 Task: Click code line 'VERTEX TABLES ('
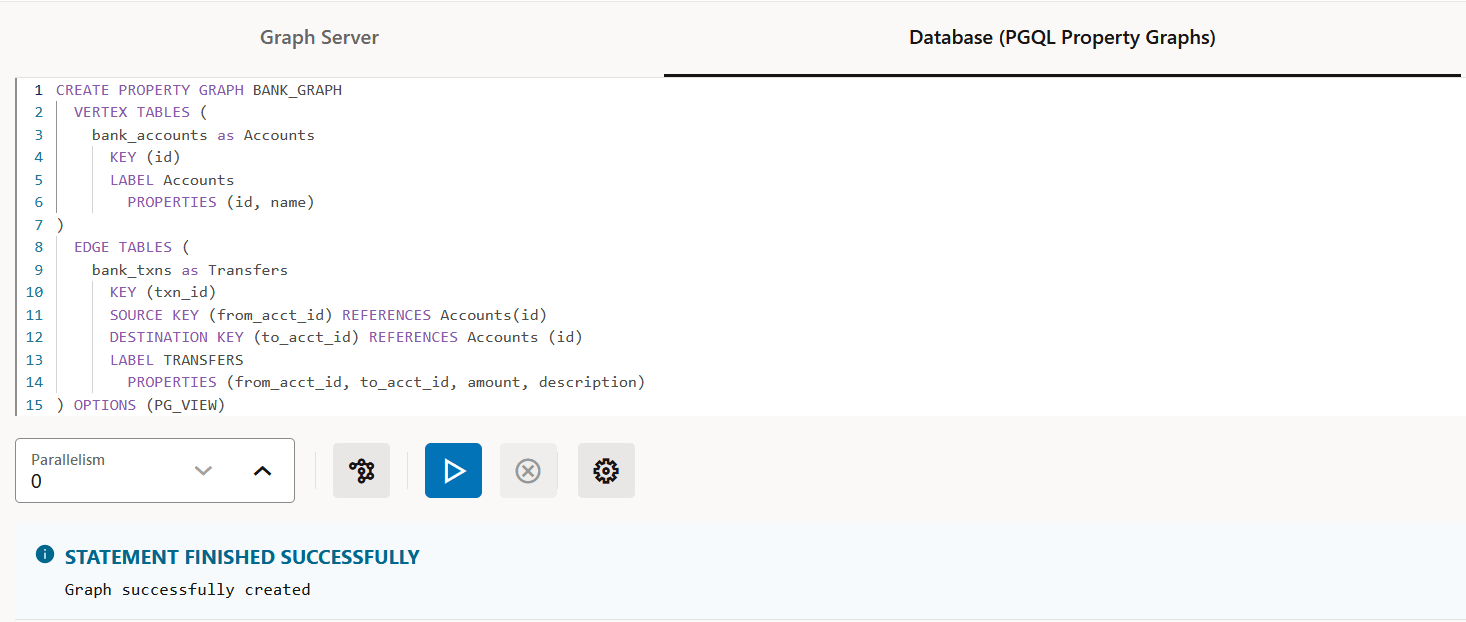[140, 112]
